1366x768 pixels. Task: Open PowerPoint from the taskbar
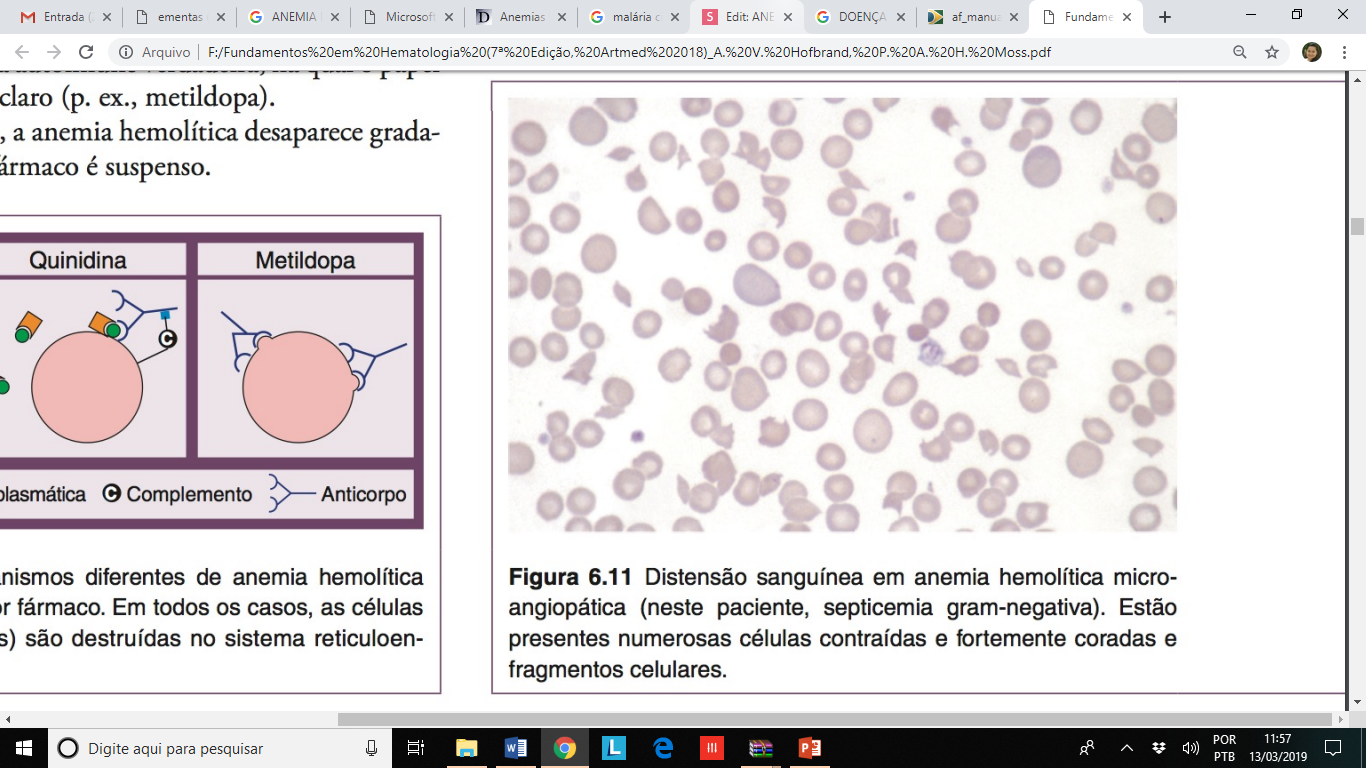coord(810,748)
